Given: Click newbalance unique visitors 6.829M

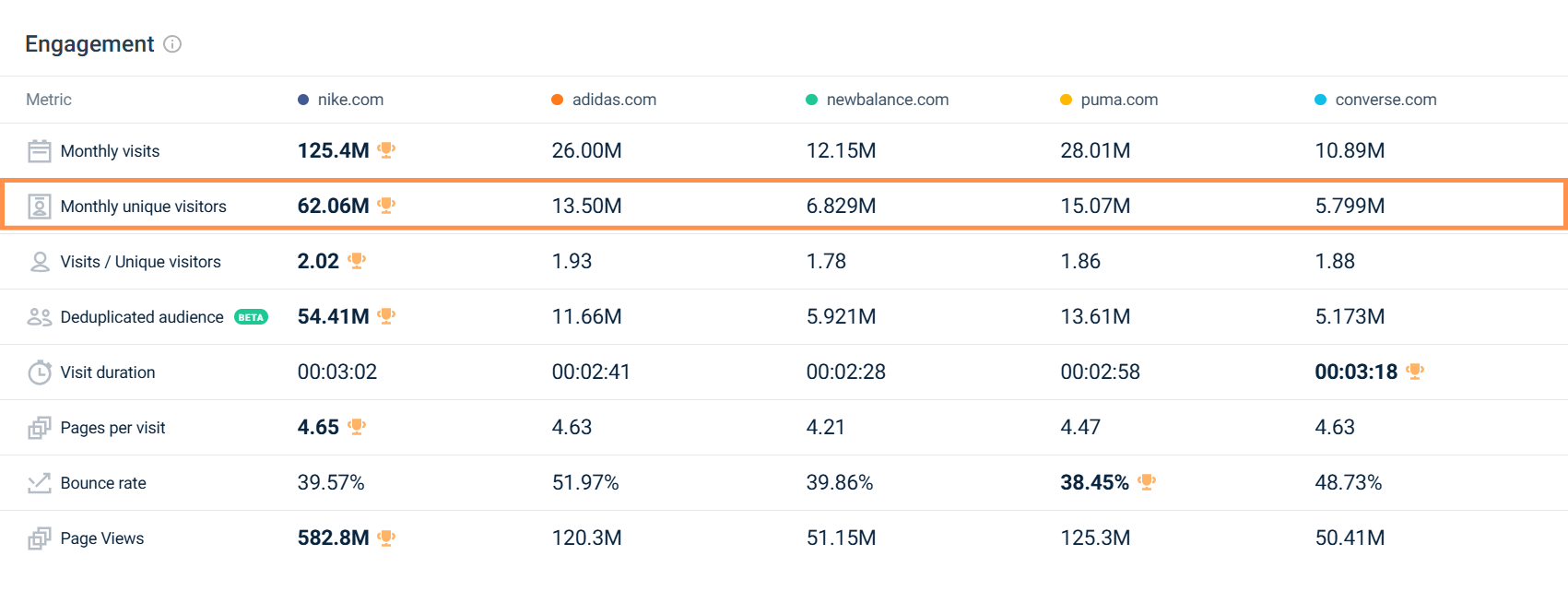Looking at the screenshot, I should click(841, 206).
